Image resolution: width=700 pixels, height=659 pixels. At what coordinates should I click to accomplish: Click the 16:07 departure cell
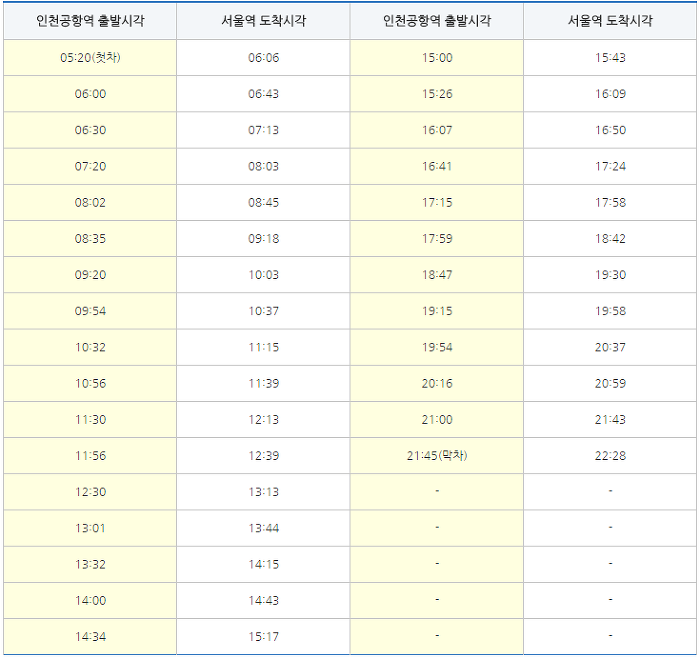tap(437, 130)
